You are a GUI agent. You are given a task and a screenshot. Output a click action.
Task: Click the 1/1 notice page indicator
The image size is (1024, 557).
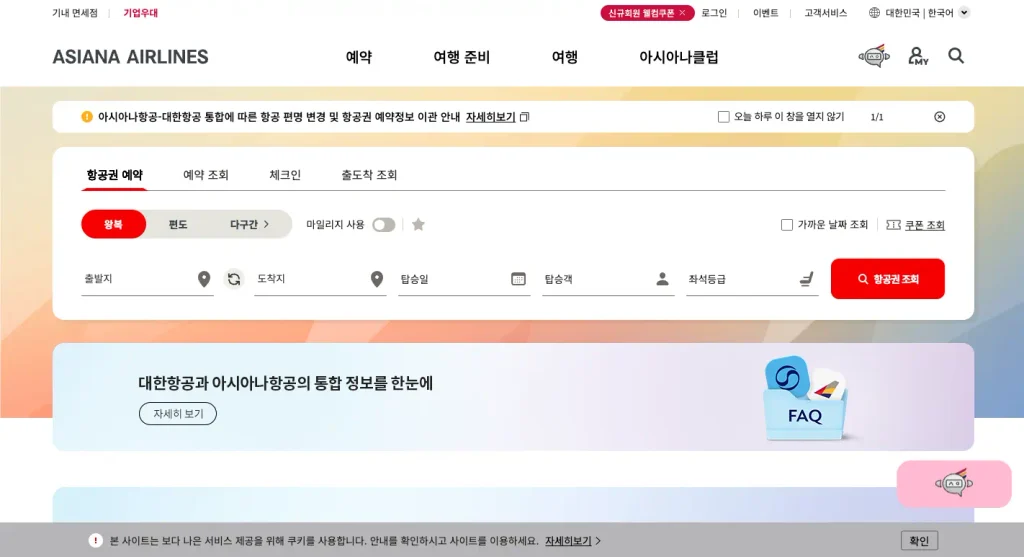(876, 117)
